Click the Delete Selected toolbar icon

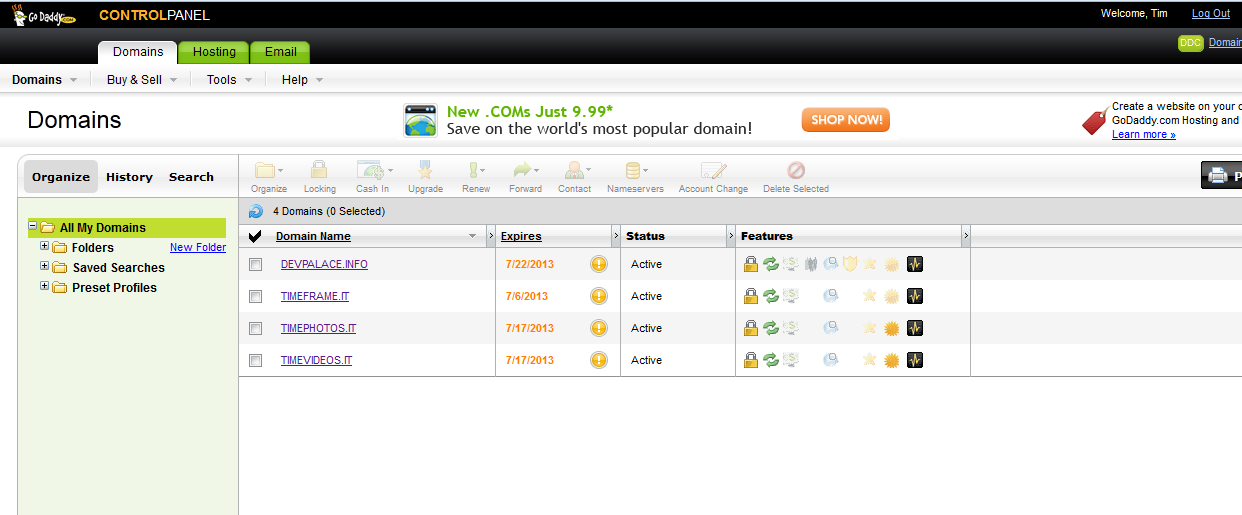795,171
